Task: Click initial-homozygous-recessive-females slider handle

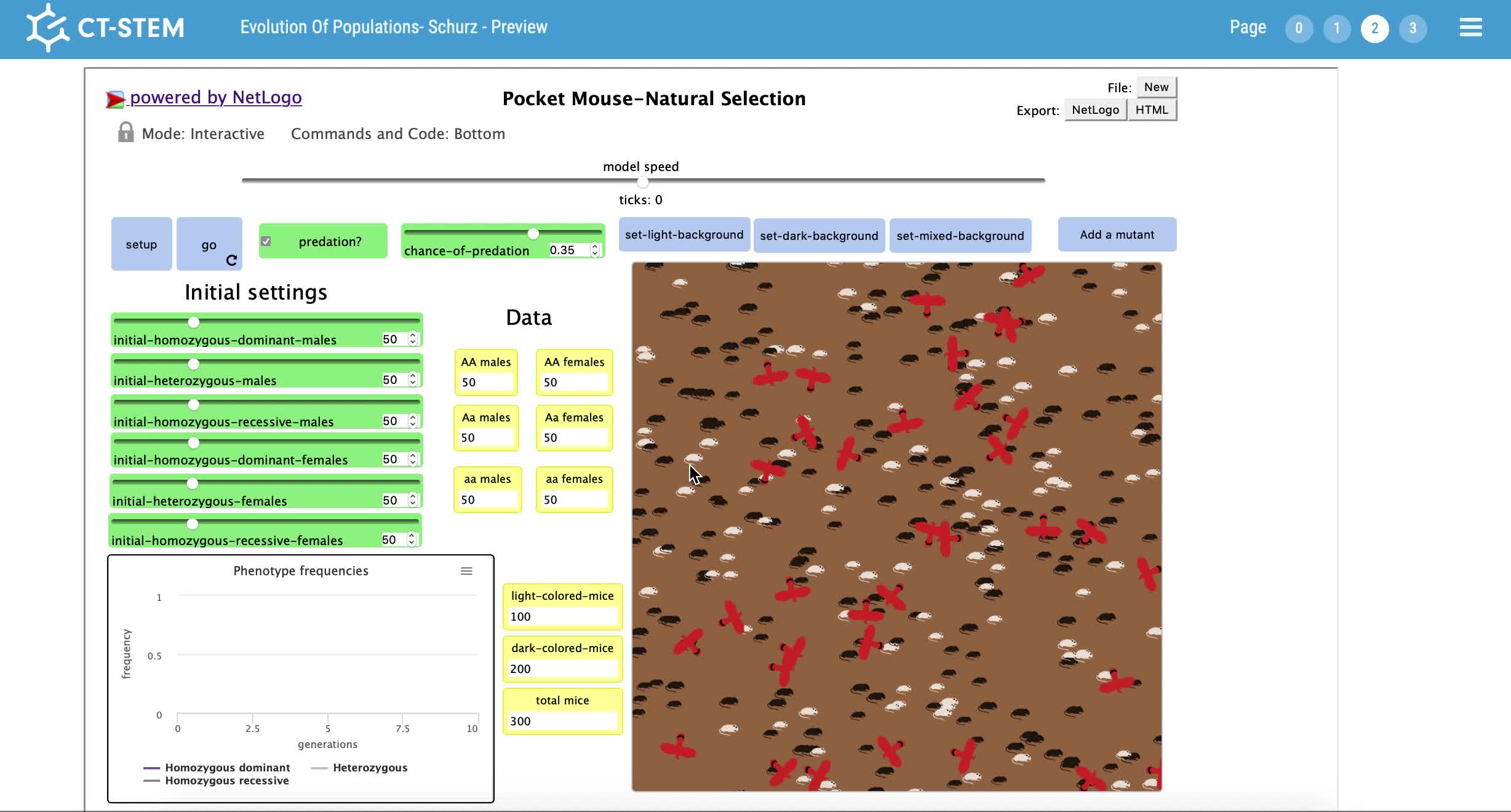Action: [x=192, y=523]
